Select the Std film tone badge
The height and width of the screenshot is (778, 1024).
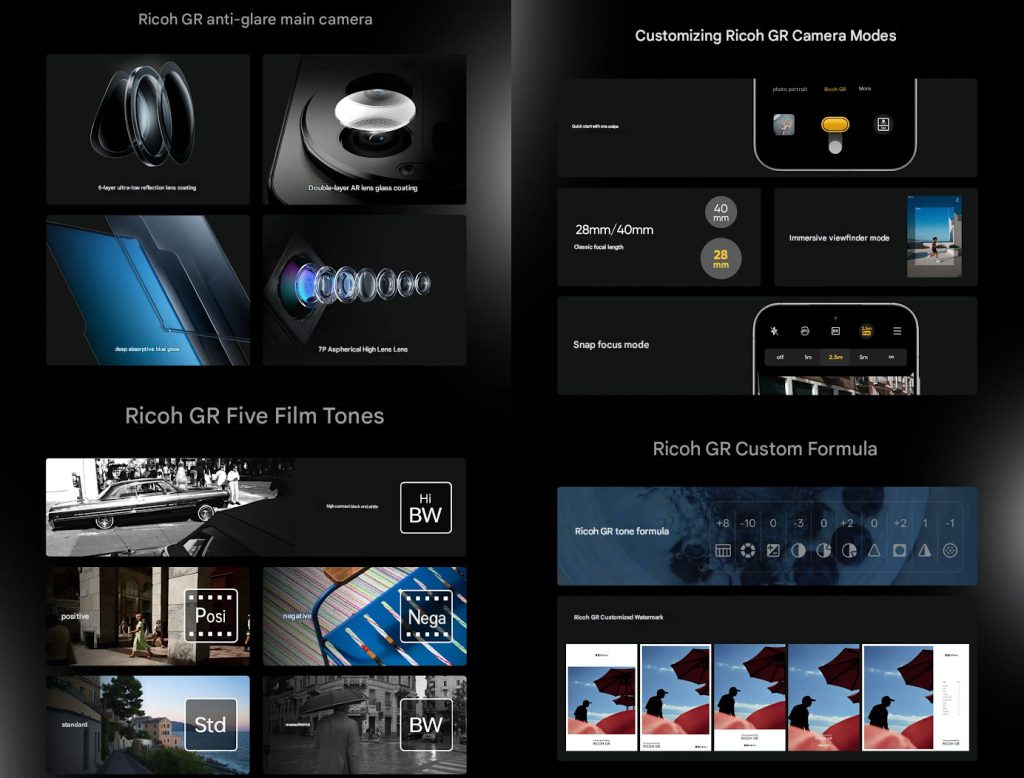[210, 724]
